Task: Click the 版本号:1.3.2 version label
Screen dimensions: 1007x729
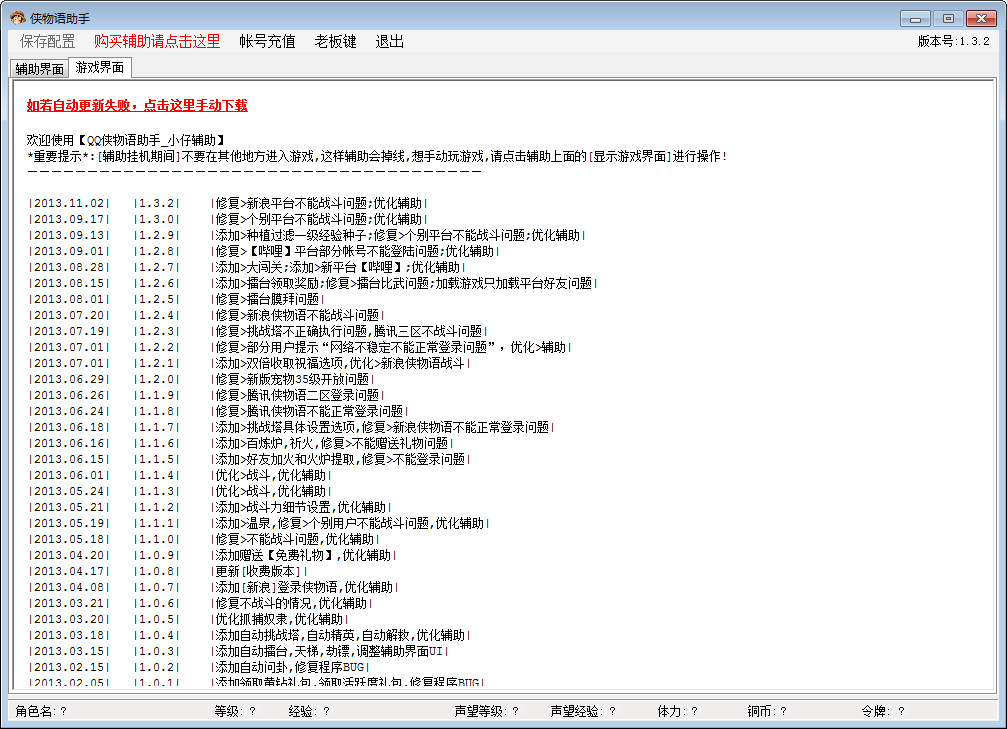Action: 951,42
